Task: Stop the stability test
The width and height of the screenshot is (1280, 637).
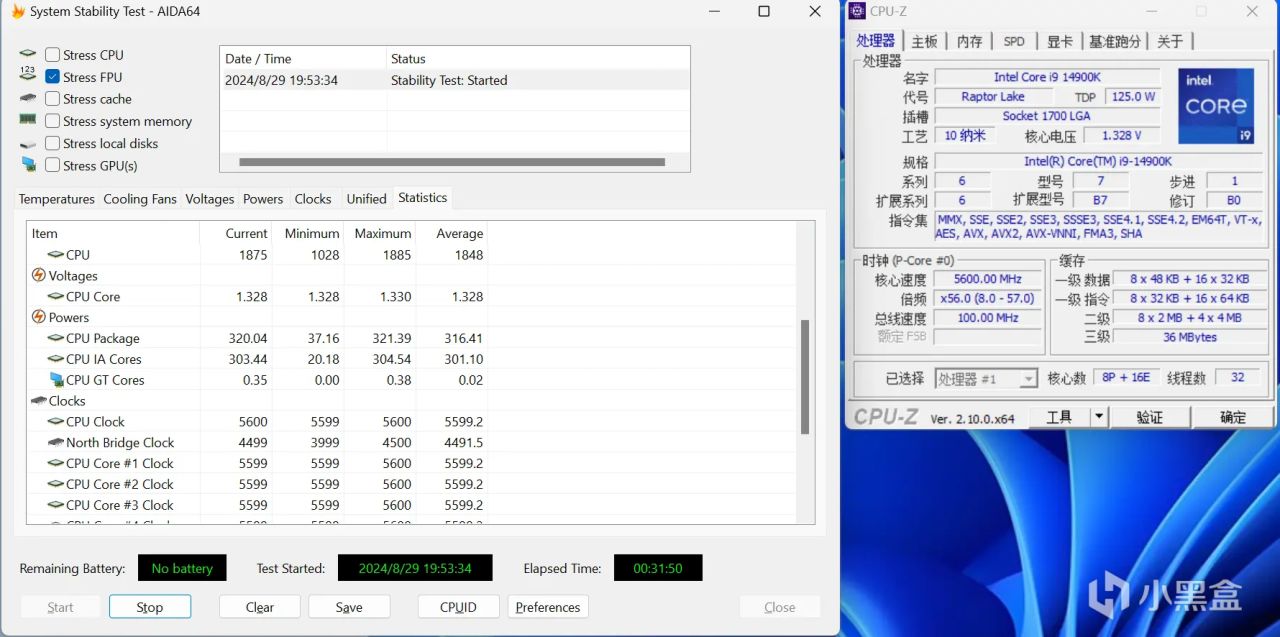Action: (x=150, y=607)
